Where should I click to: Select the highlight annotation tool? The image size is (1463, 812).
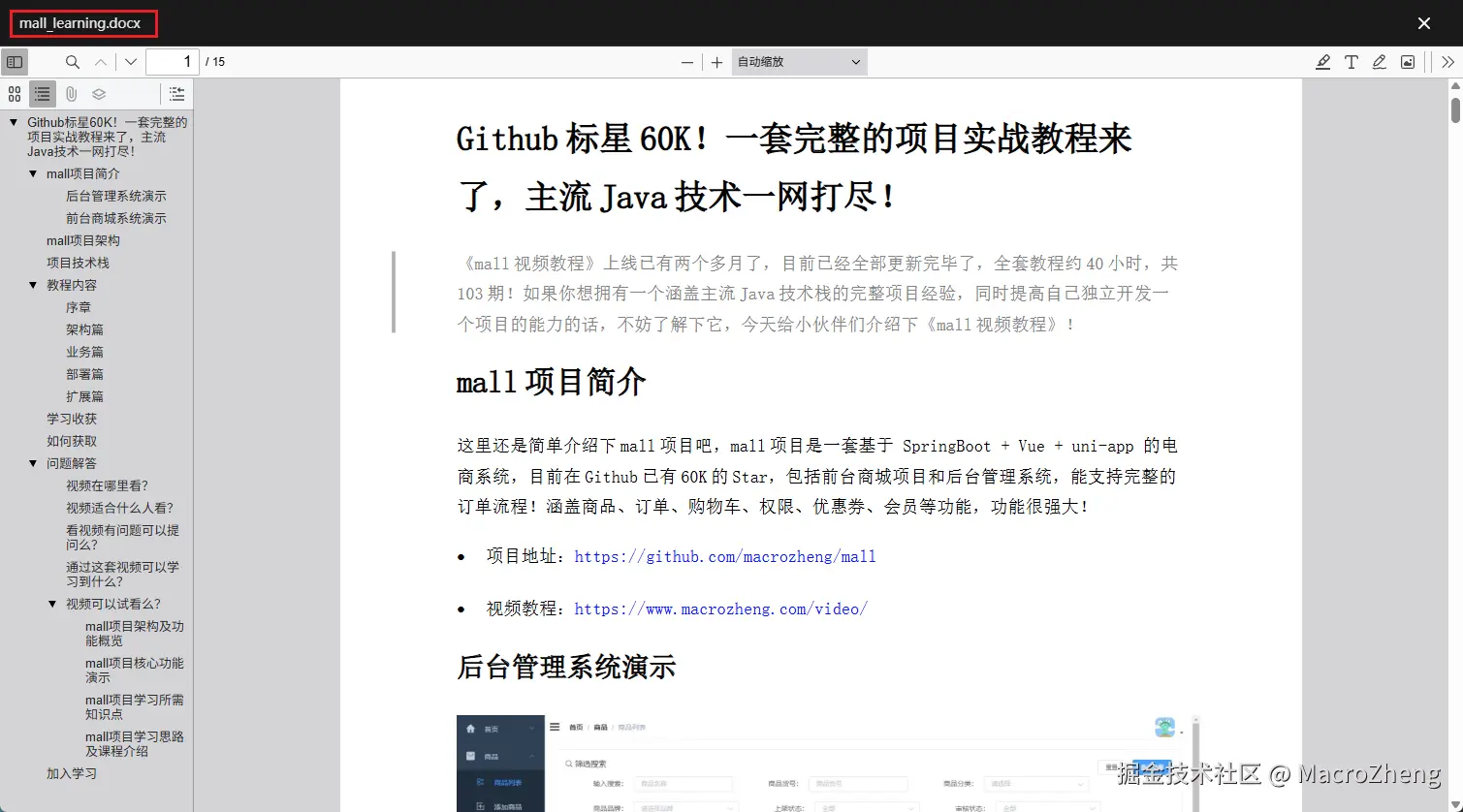point(1322,62)
